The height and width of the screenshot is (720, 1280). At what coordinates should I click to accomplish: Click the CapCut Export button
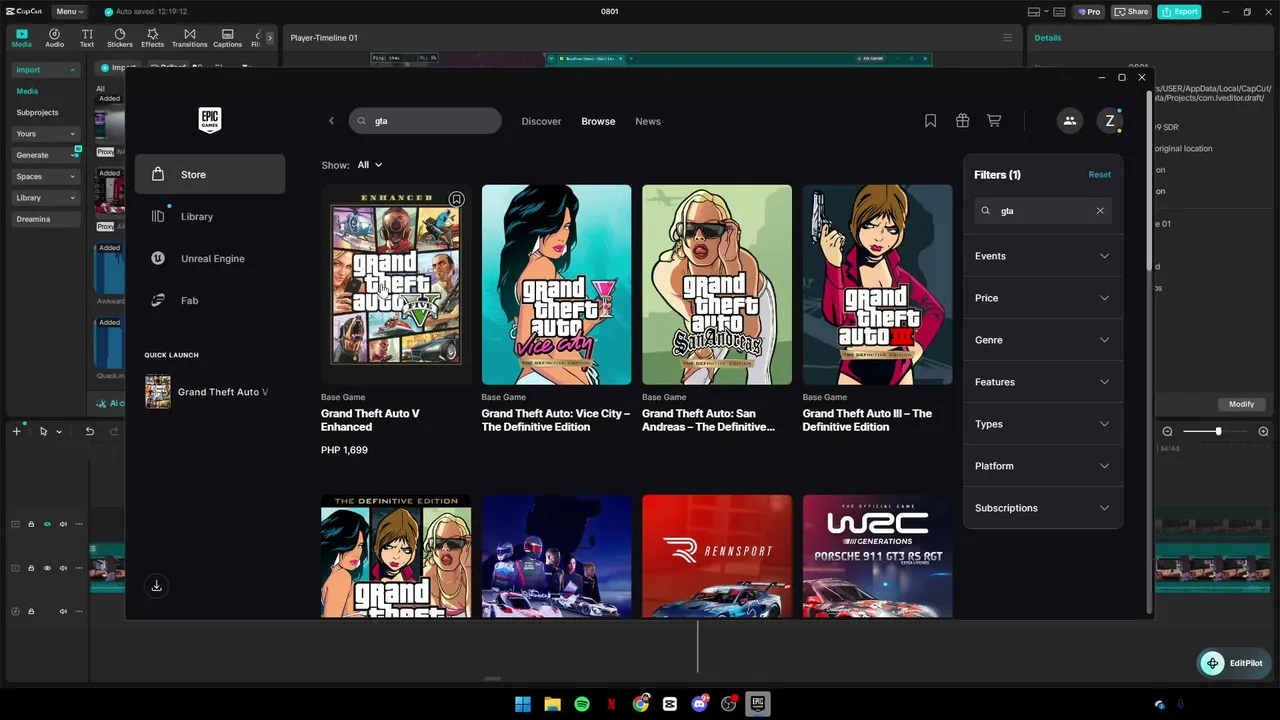click(x=1179, y=12)
